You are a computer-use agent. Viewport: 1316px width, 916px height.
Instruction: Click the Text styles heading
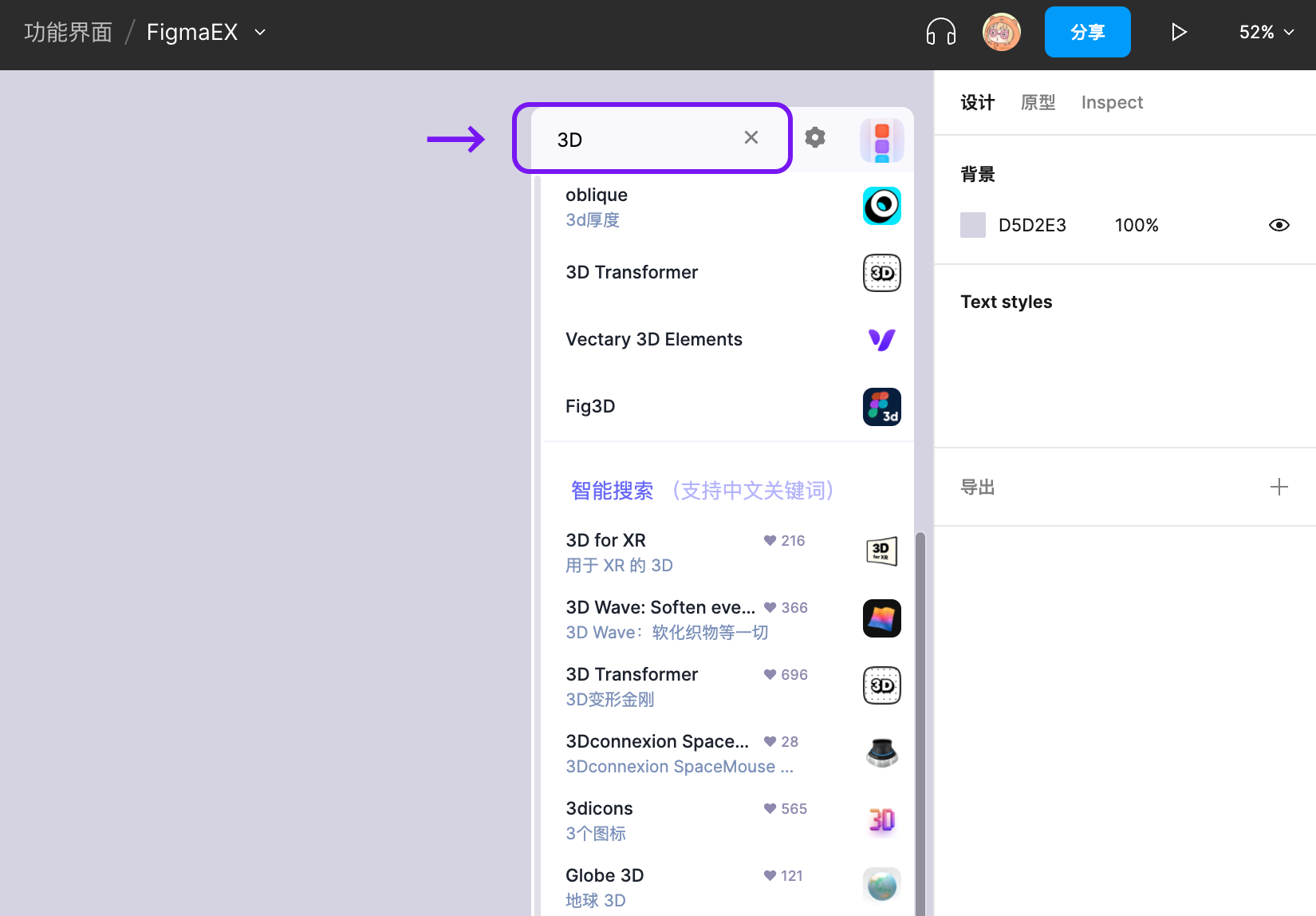click(x=1007, y=302)
